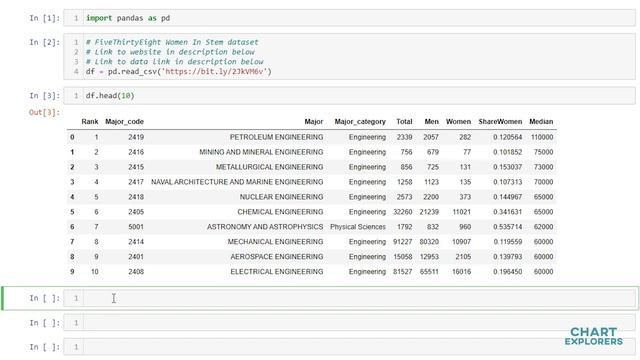Select the pd.read_csv code cell
The image size is (640, 360).
click(x=349, y=57)
